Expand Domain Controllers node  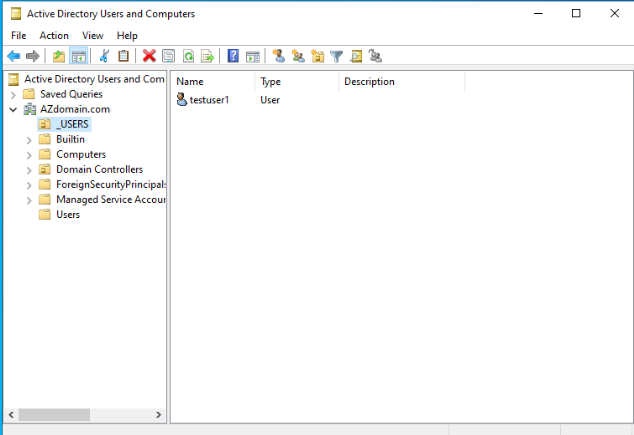pyautogui.click(x=29, y=170)
